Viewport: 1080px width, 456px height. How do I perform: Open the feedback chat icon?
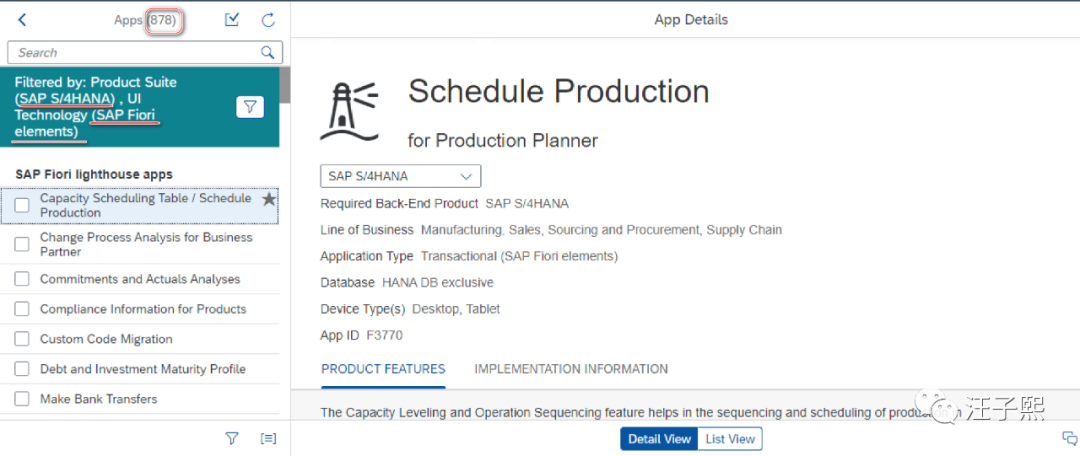tap(1069, 438)
